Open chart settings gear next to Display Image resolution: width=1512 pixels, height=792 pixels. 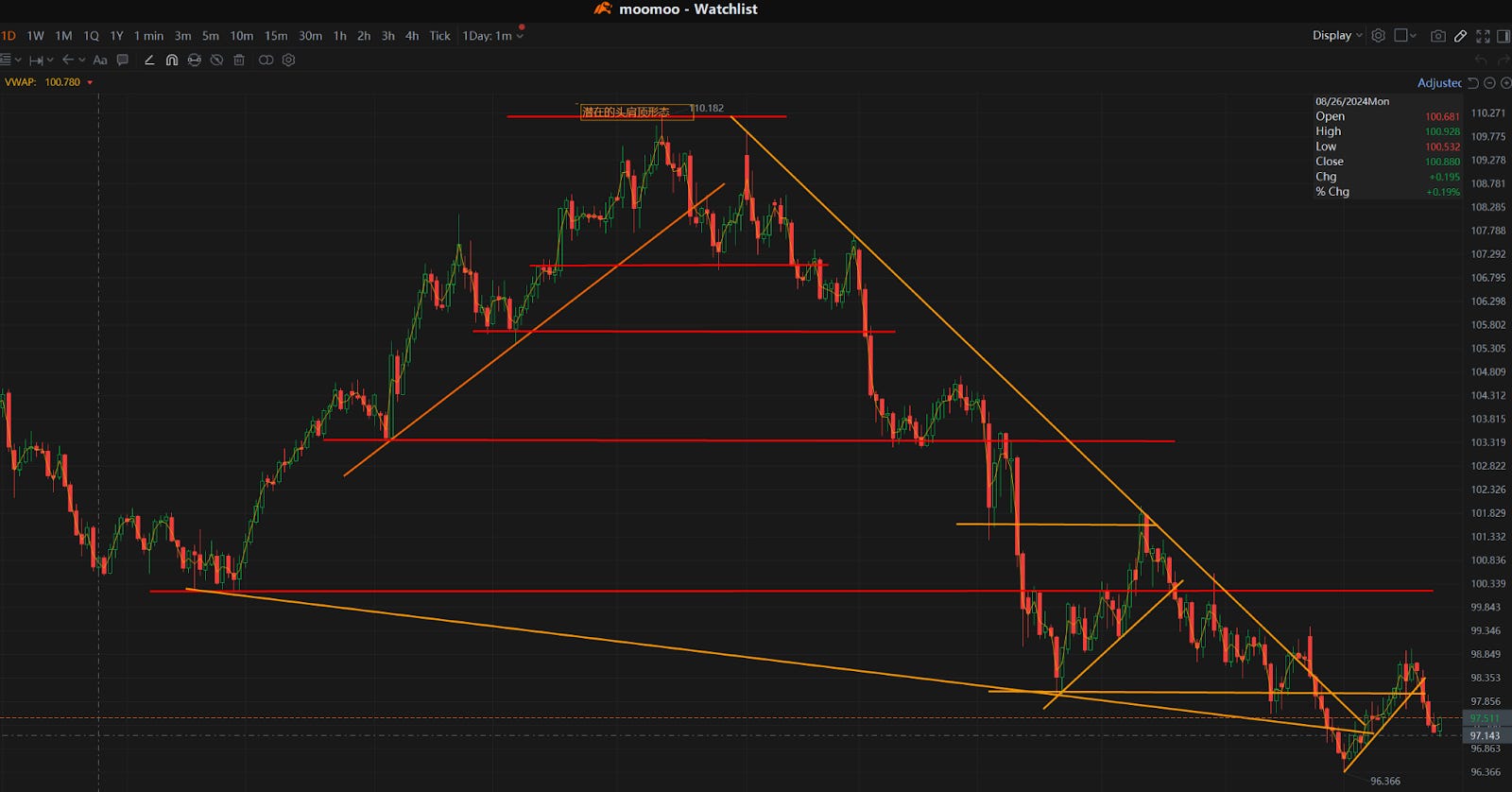pos(1379,35)
